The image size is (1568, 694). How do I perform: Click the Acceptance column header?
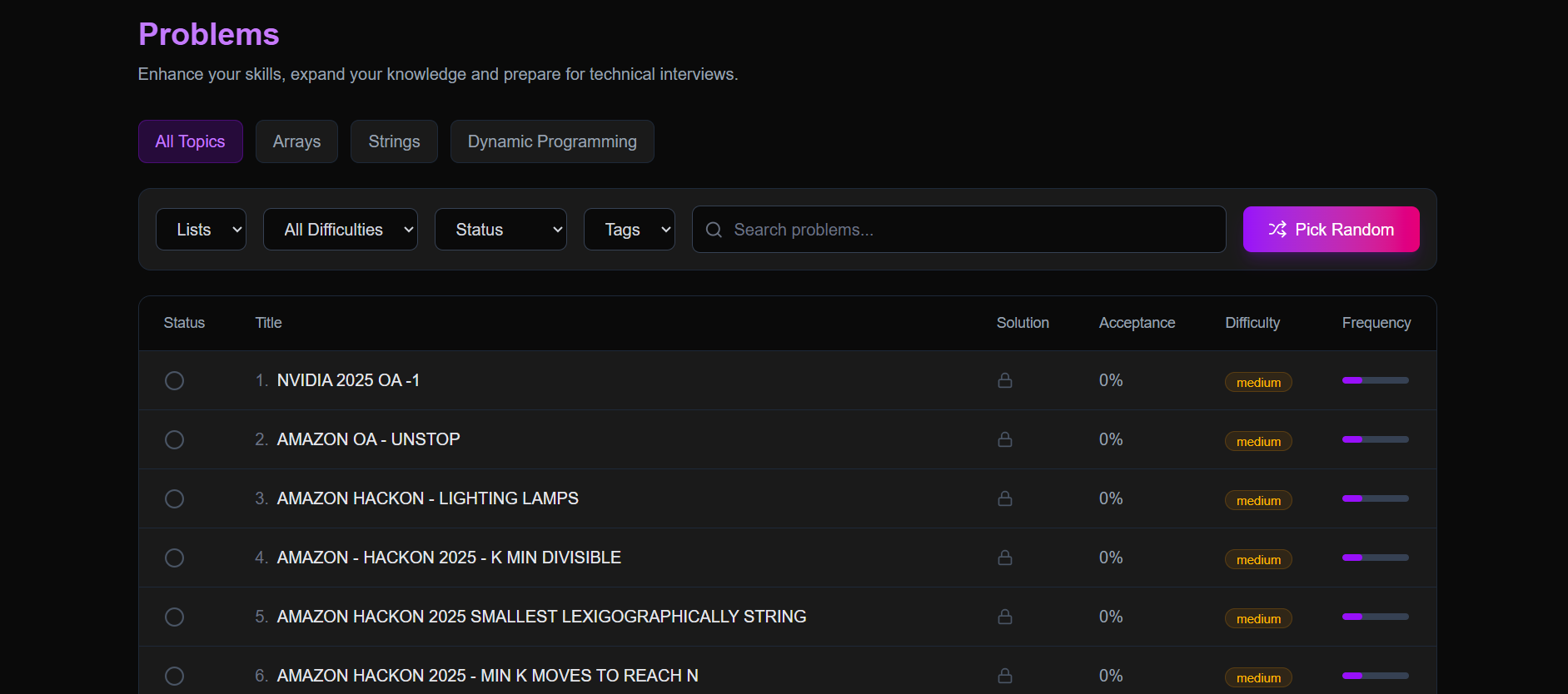click(1137, 323)
